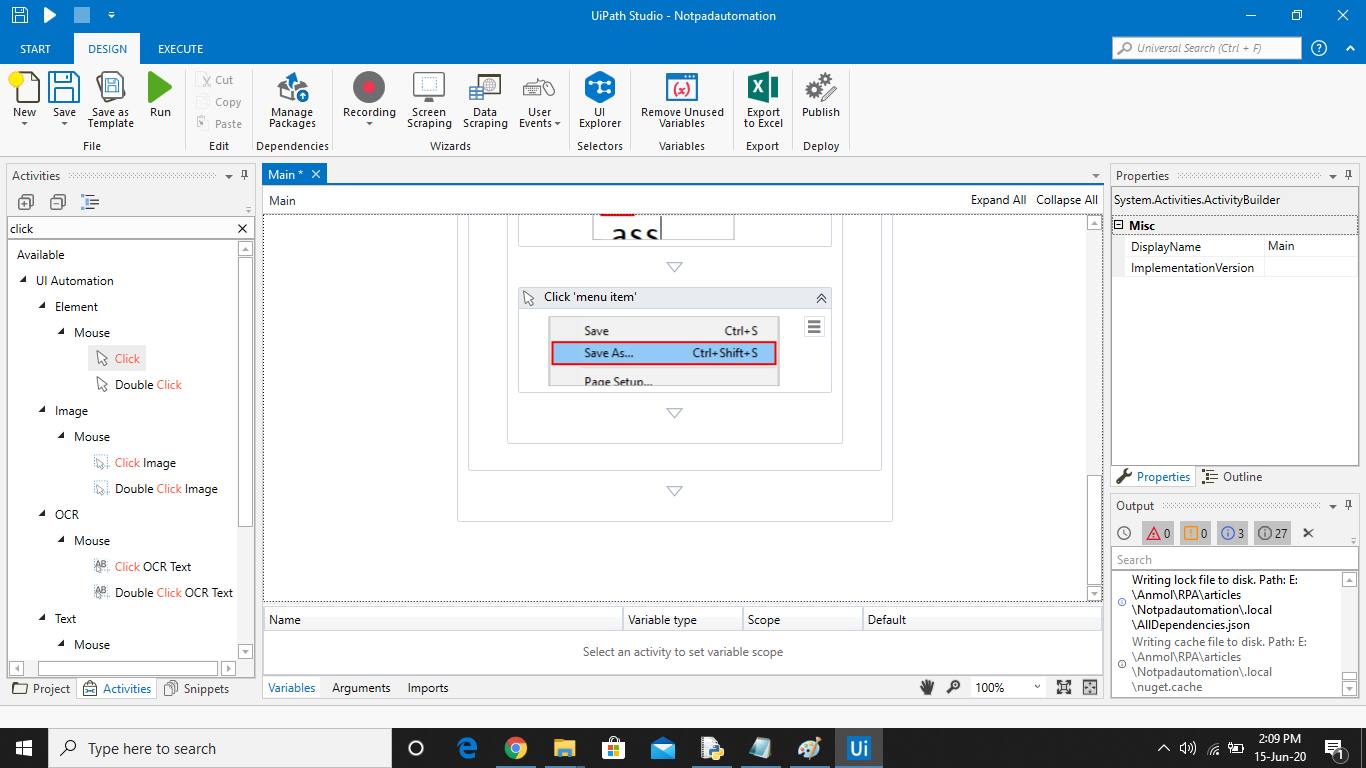The width and height of the screenshot is (1366, 768).
Task: Clear the activities search text
Action: 242,229
